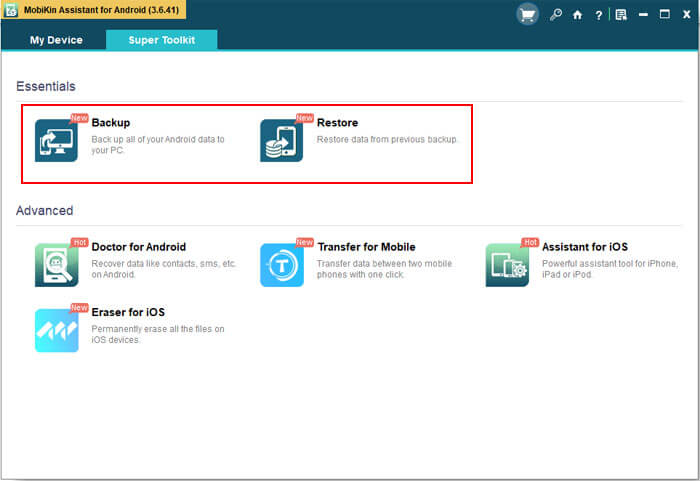700x481 pixels.
Task: Launch the Doctor for Android icon
Action: [56, 265]
